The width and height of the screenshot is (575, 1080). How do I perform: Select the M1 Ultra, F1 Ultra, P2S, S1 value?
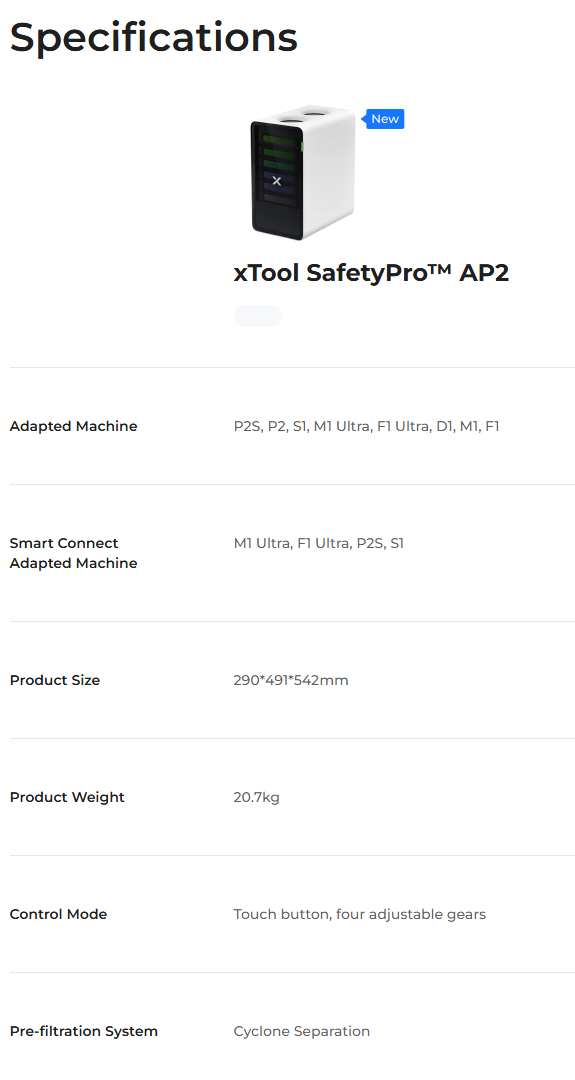319,543
